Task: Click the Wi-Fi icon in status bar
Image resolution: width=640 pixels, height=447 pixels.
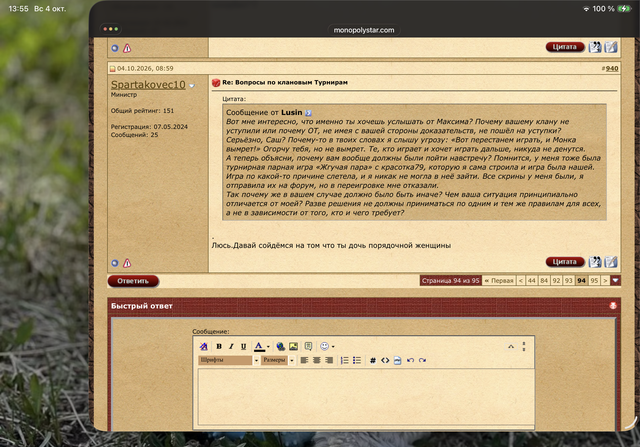Action: pyautogui.click(x=586, y=9)
